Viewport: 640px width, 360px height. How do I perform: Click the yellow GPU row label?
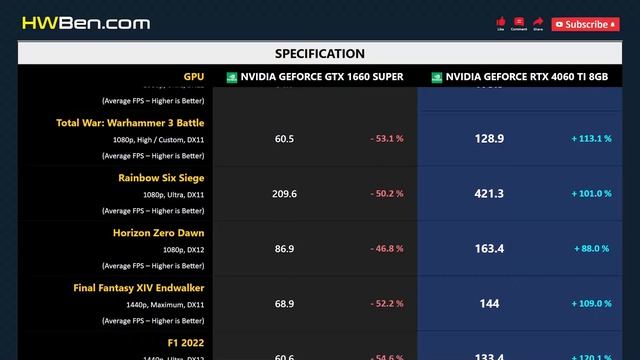point(193,77)
